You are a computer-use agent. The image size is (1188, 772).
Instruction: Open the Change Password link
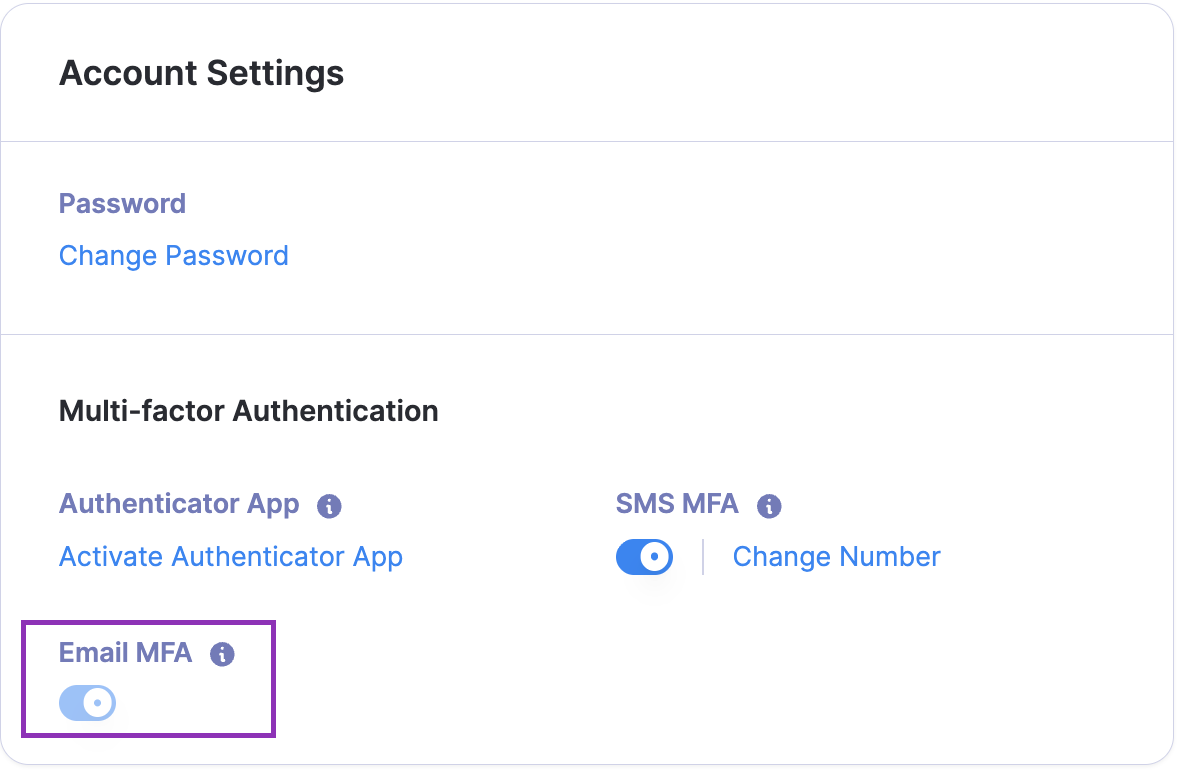point(174,256)
